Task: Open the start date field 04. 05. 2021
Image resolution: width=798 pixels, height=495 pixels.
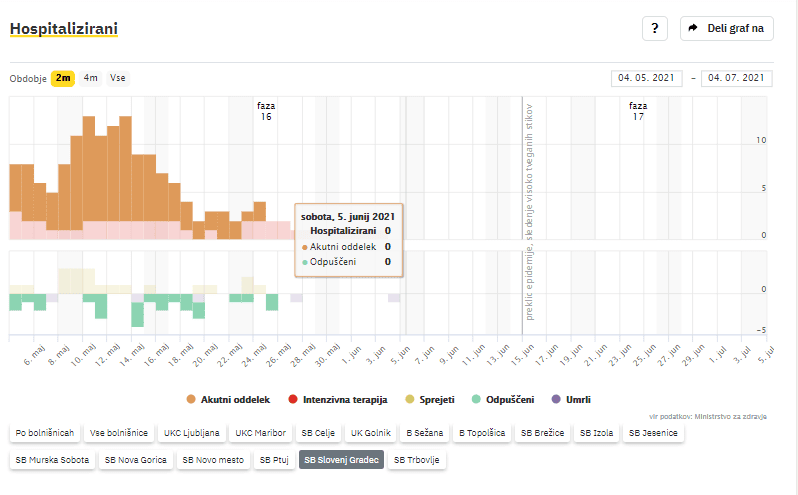Action: click(646, 78)
